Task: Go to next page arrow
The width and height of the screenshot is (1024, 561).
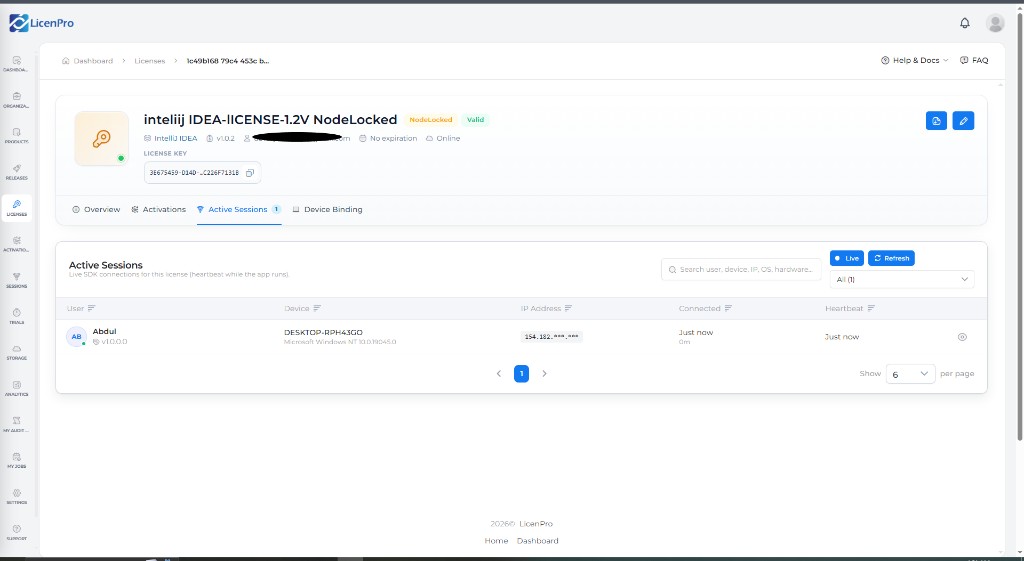Action: coord(544,374)
